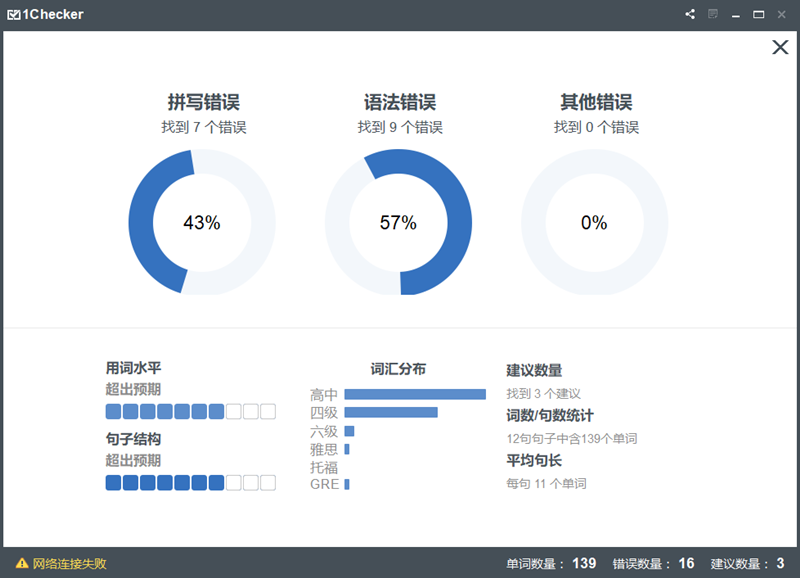800x578 pixels.
Task: Click 超出预期 under 用词水平
Action: (x=133, y=389)
